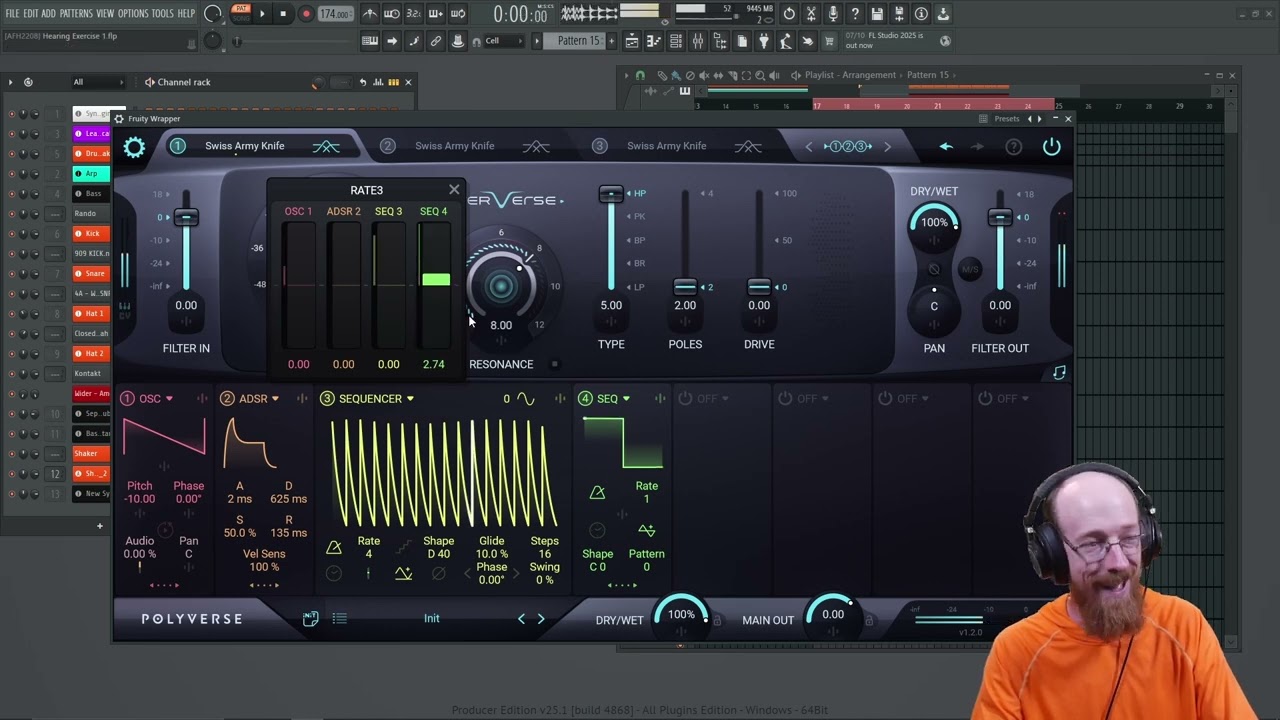Open the PATTERNS menu
The image size is (1280, 720).
tap(76, 14)
